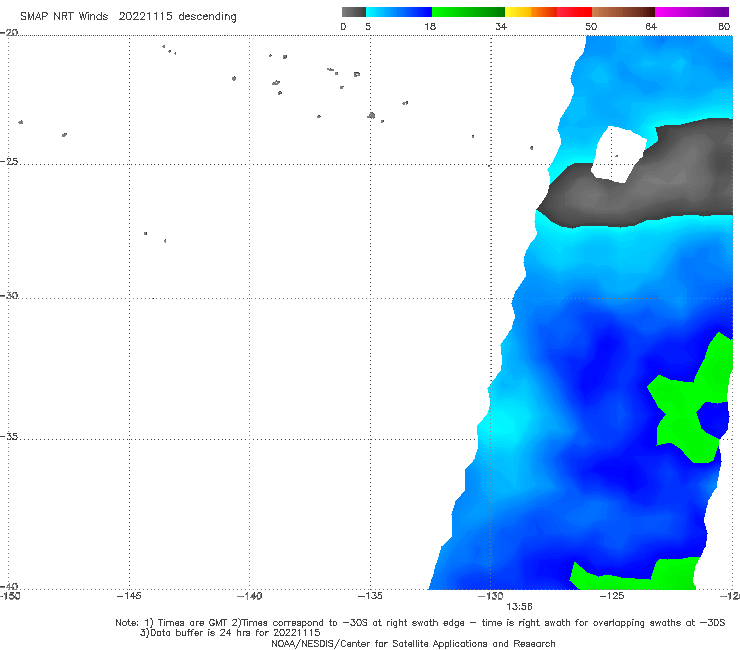The width and height of the screenshot is (740, 650).
Task: Click the latitude label '-35'
Action: click(x=9, y=437)
